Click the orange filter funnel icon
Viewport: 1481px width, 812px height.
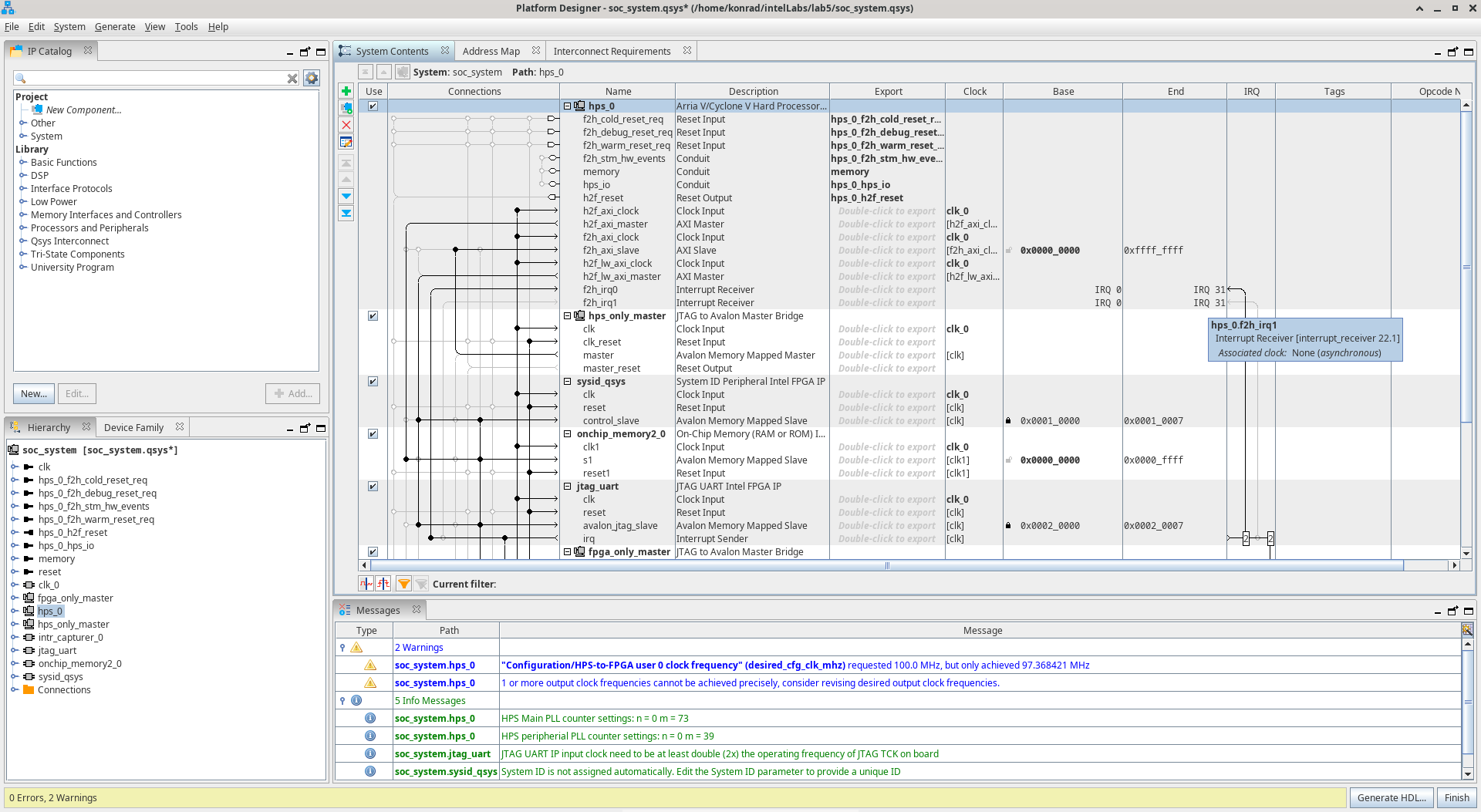point(404,584)
